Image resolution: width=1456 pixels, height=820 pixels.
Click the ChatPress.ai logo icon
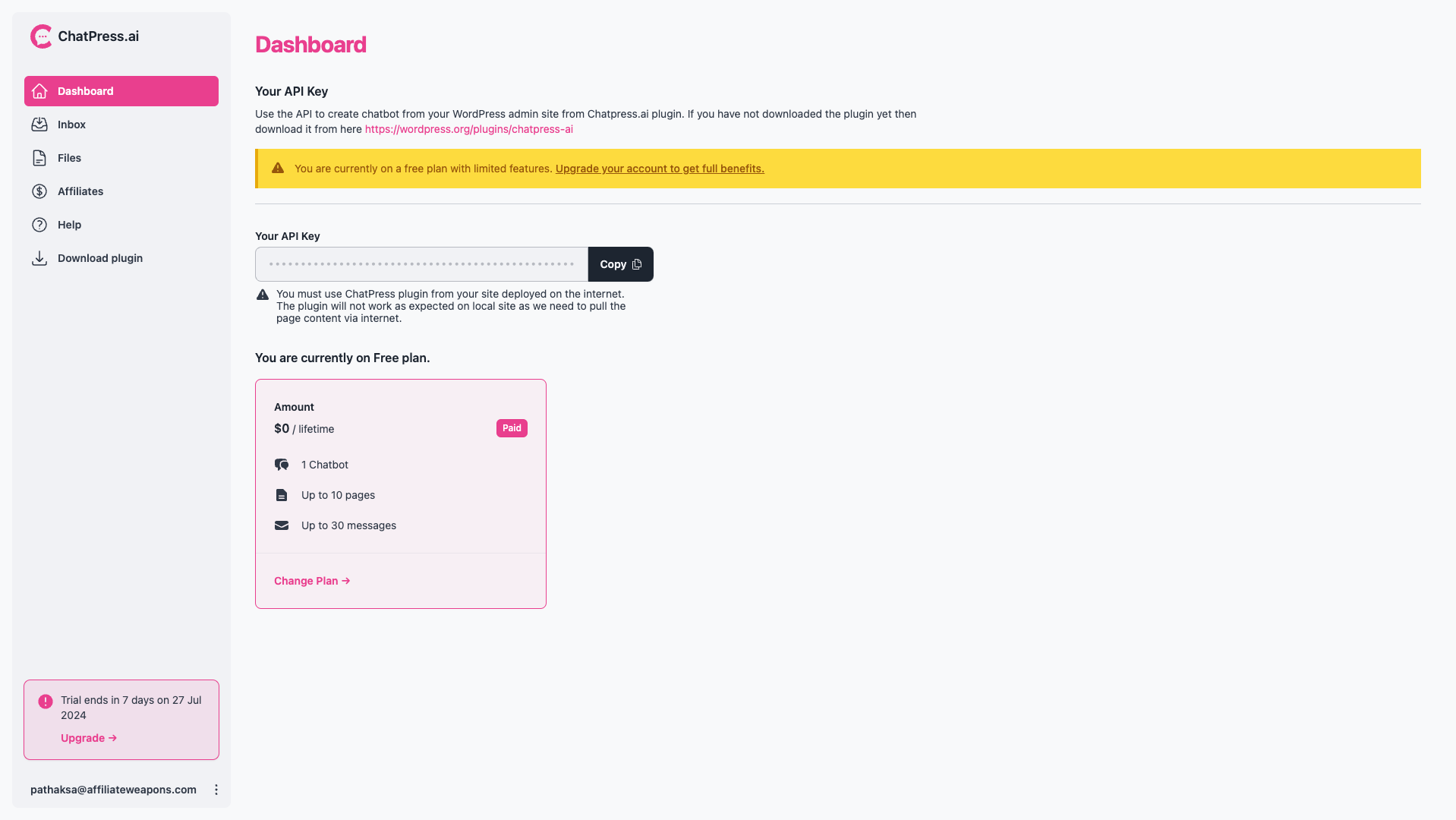tap(41, 36)
